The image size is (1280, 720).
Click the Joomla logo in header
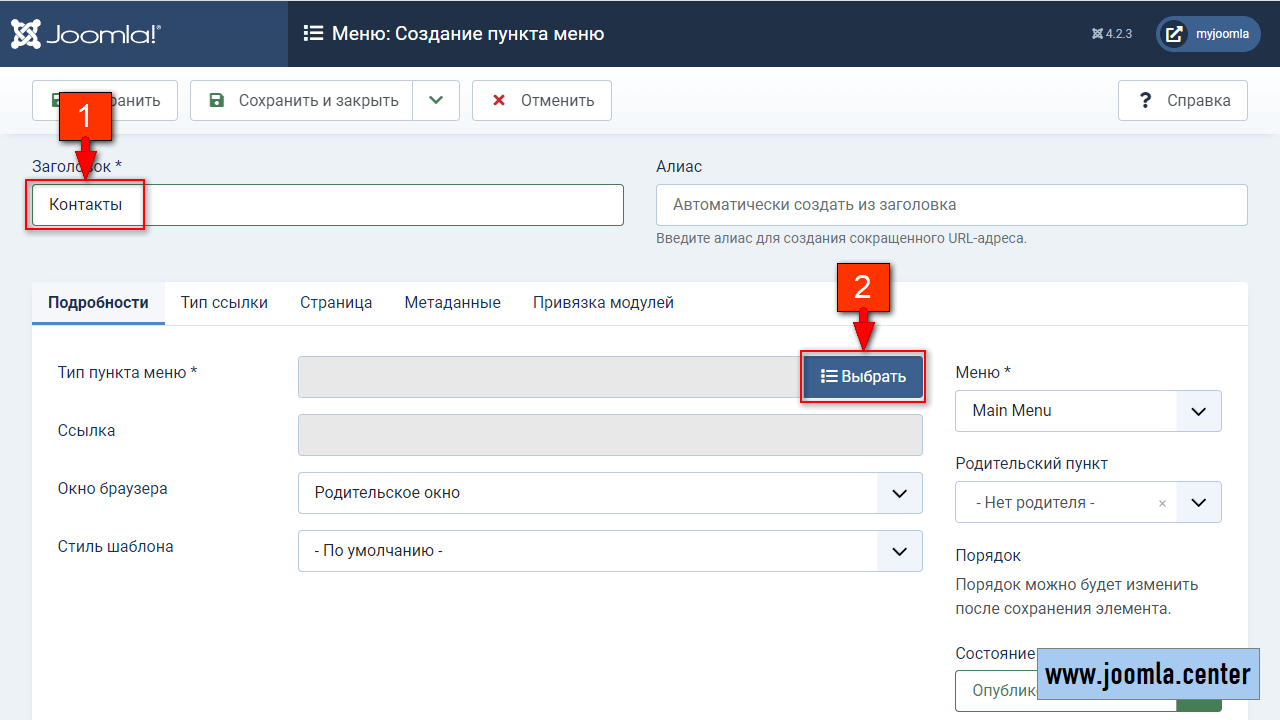(85, 34)
